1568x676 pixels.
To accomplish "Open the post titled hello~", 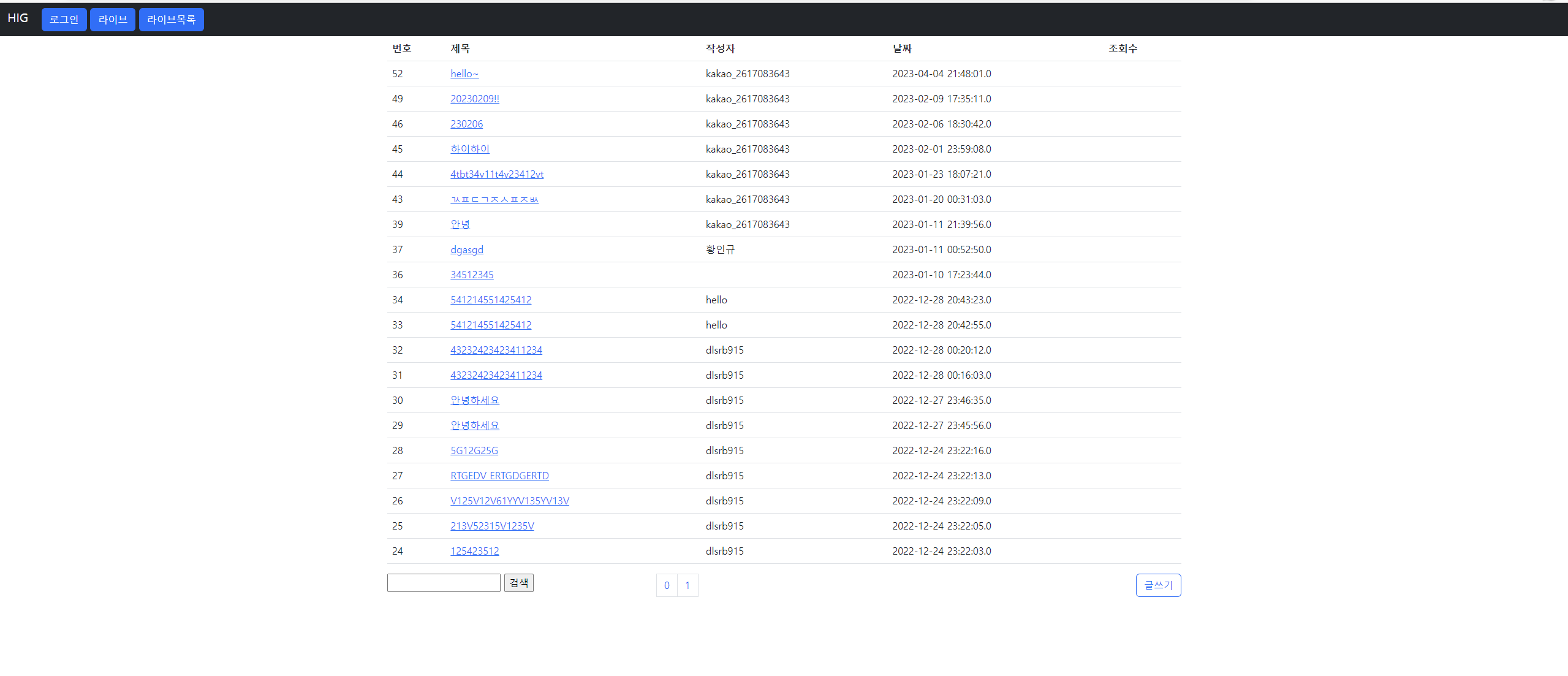I will click(464, 74).
